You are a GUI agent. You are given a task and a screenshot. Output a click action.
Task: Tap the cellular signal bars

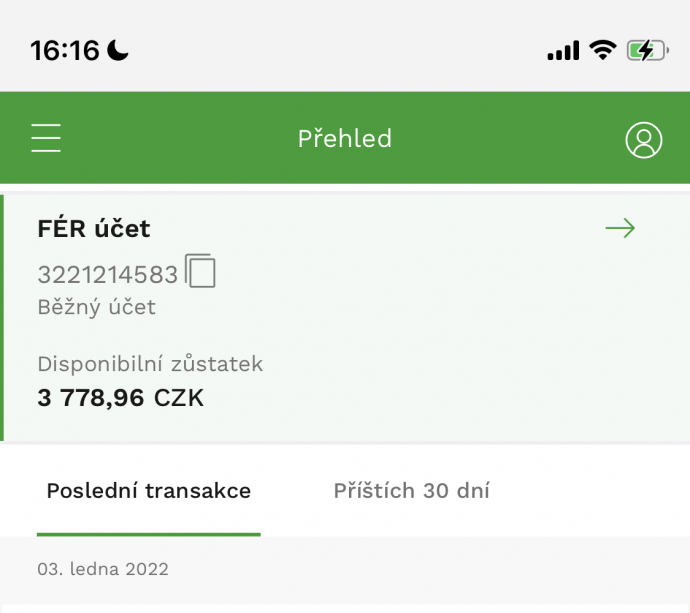pos(563,51)
